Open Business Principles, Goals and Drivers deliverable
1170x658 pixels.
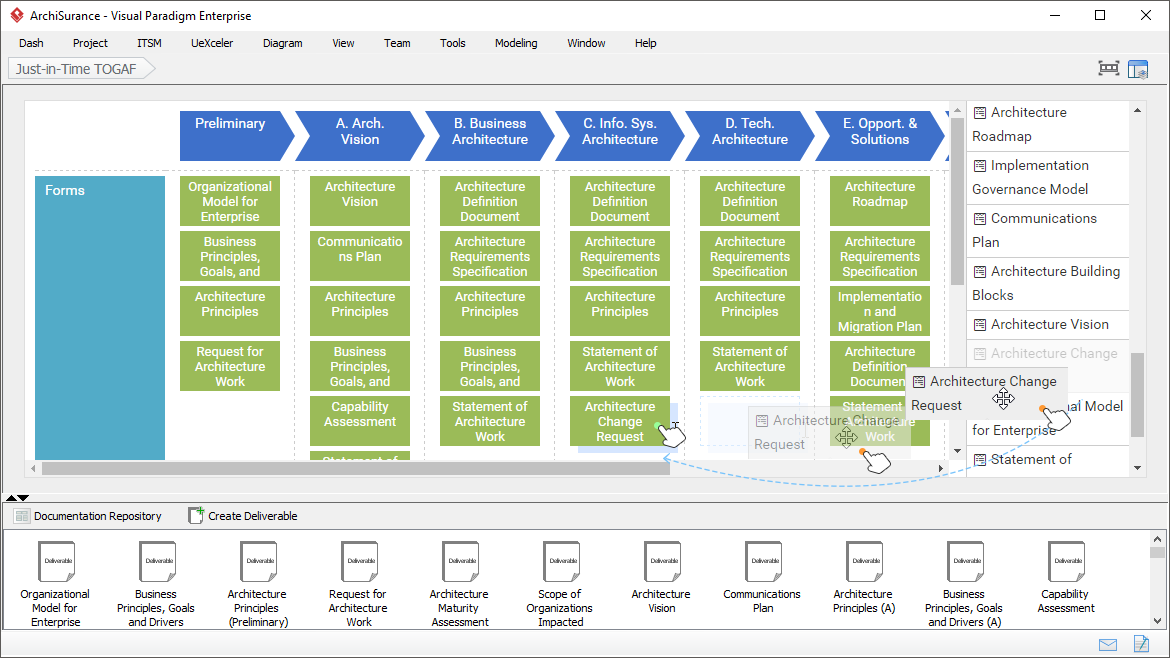pos(156,585)
